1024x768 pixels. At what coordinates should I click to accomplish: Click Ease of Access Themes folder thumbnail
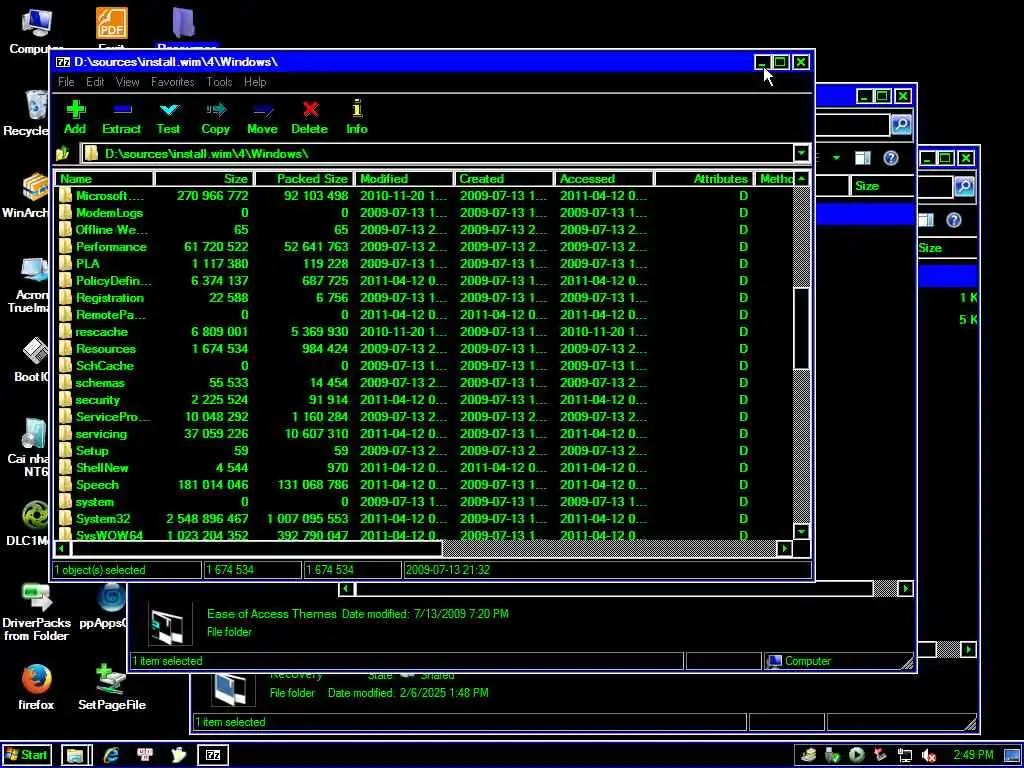(169, 623)
